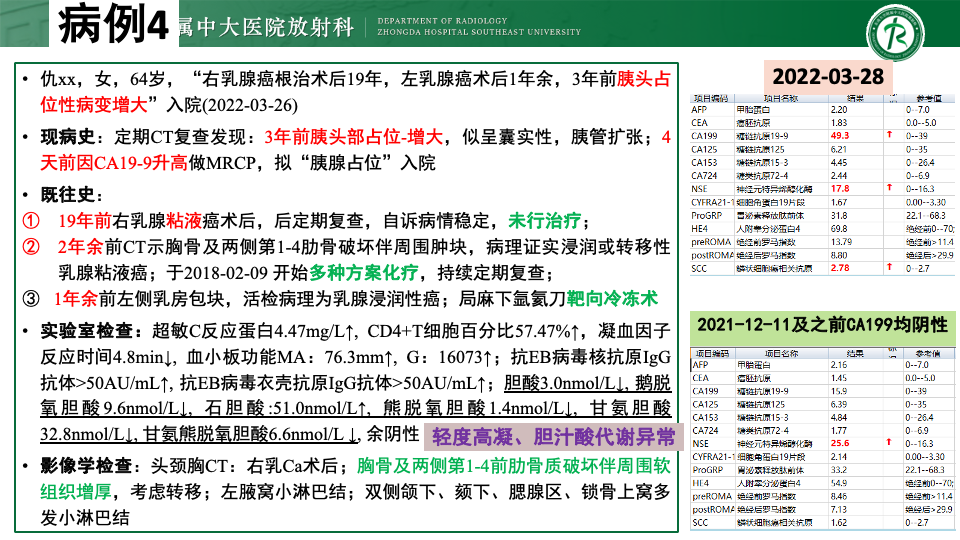This screenshot has width=960, height=540.
Task: Select the slide title 病例4
Action: tap(113, 24)
